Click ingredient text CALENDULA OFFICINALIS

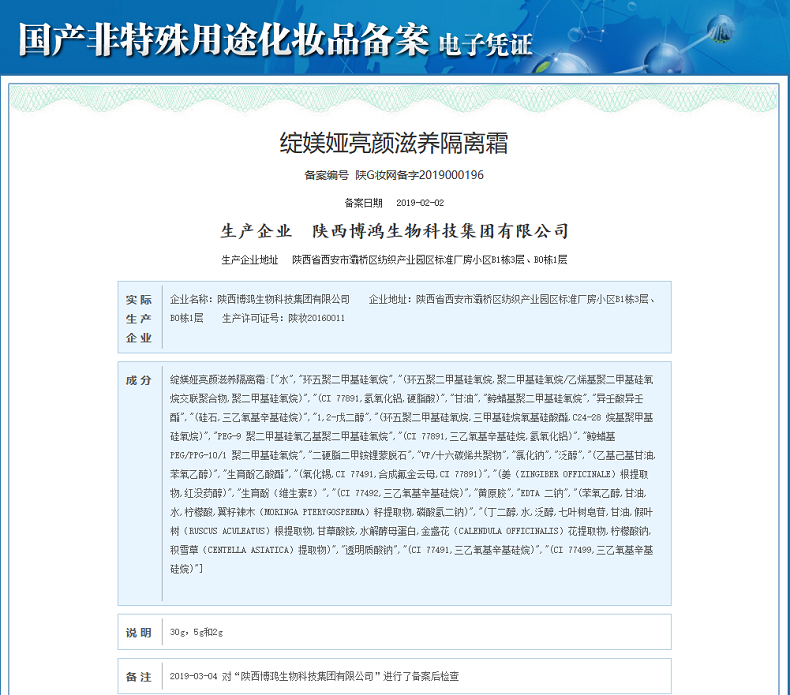coord(510,532)
